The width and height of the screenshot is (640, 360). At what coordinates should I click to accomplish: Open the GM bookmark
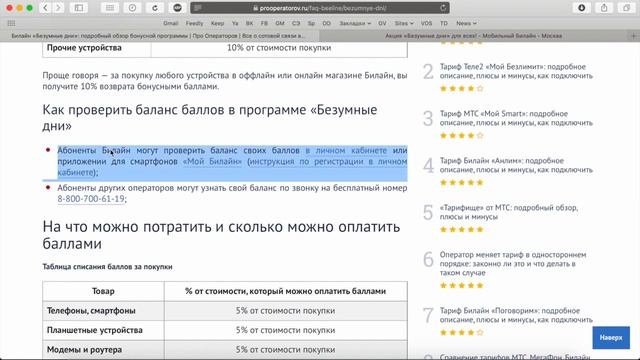(x=280, y=23)
